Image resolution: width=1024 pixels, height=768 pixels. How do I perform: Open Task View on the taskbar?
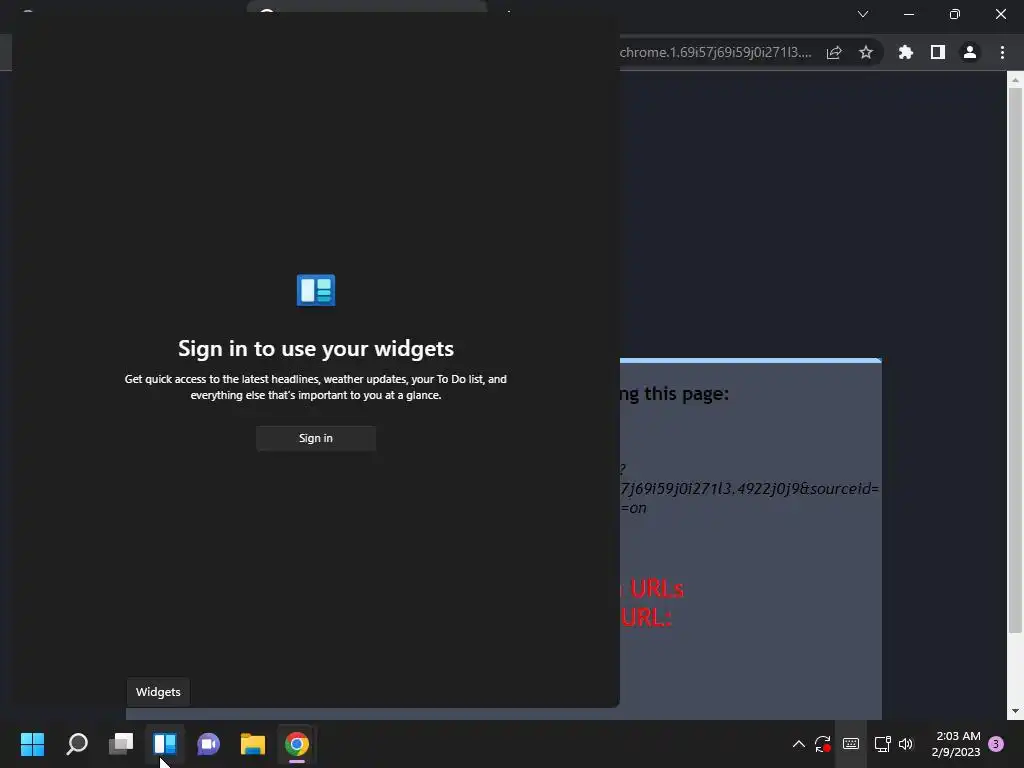point(121,744)
